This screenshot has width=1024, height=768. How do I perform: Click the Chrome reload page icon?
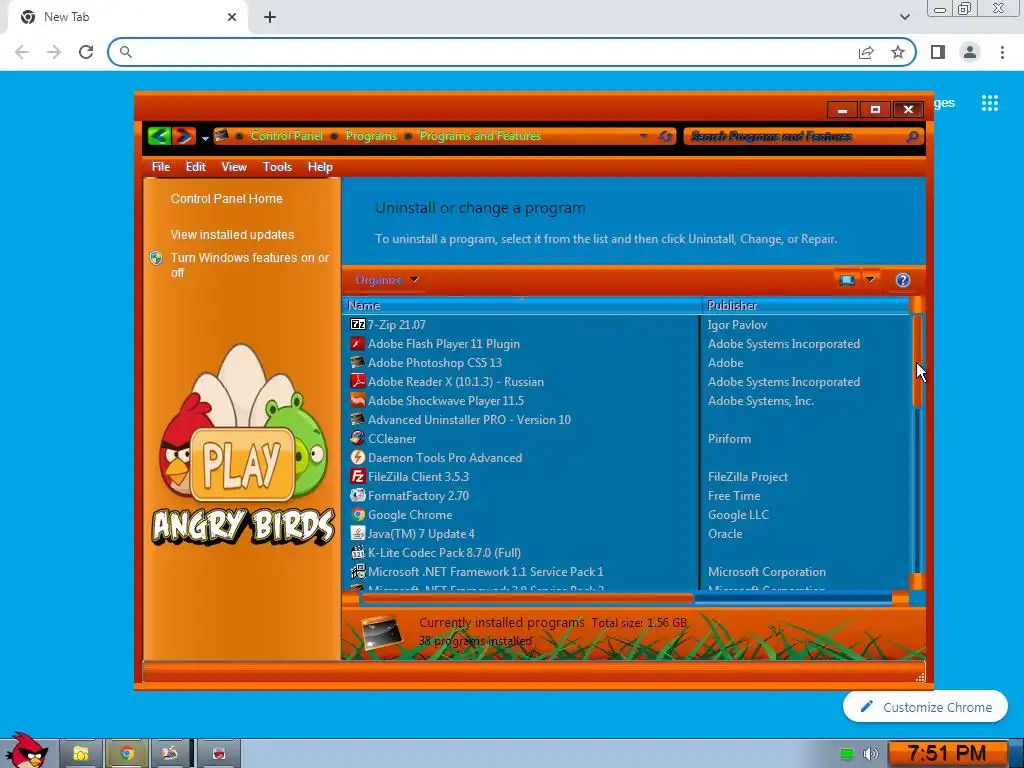[x=86, y=52]
